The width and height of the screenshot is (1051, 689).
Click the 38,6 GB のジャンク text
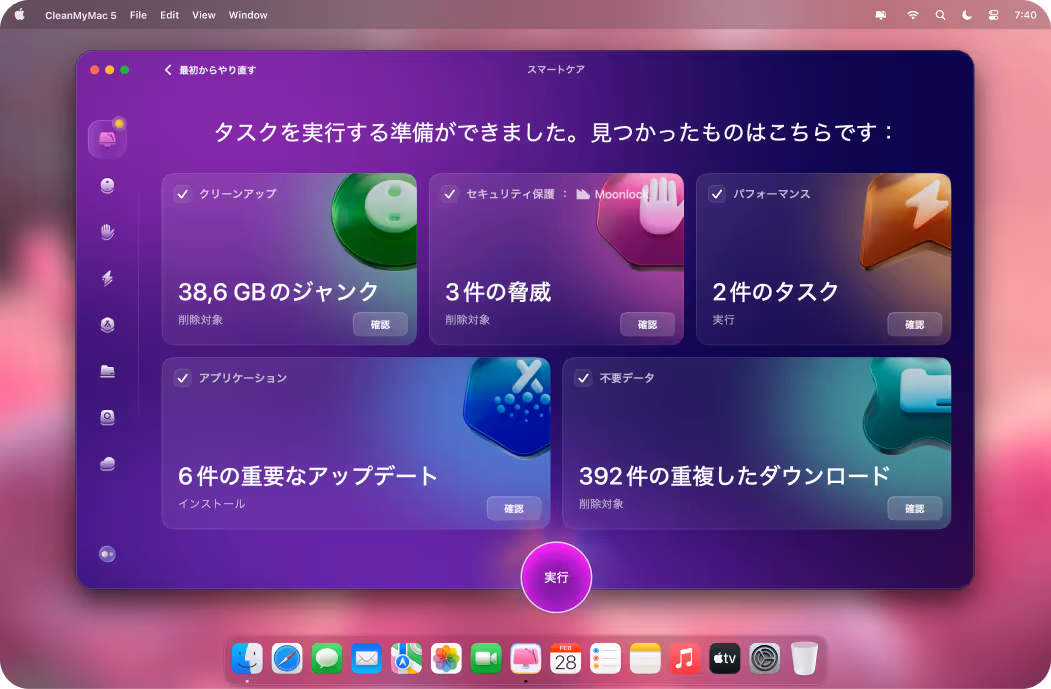point(278,292)
